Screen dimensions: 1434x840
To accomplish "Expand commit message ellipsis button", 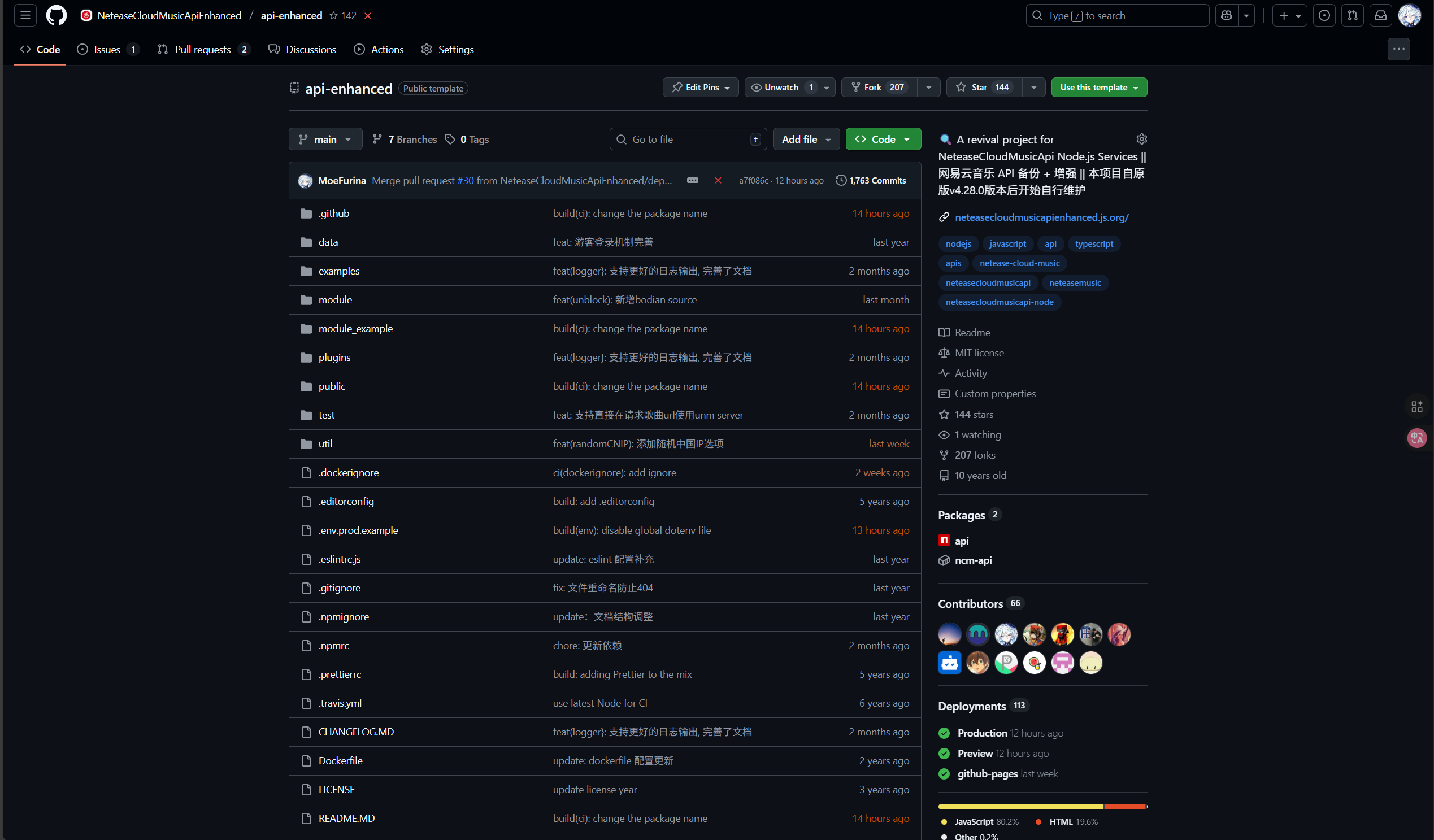I will pos(692,180).
